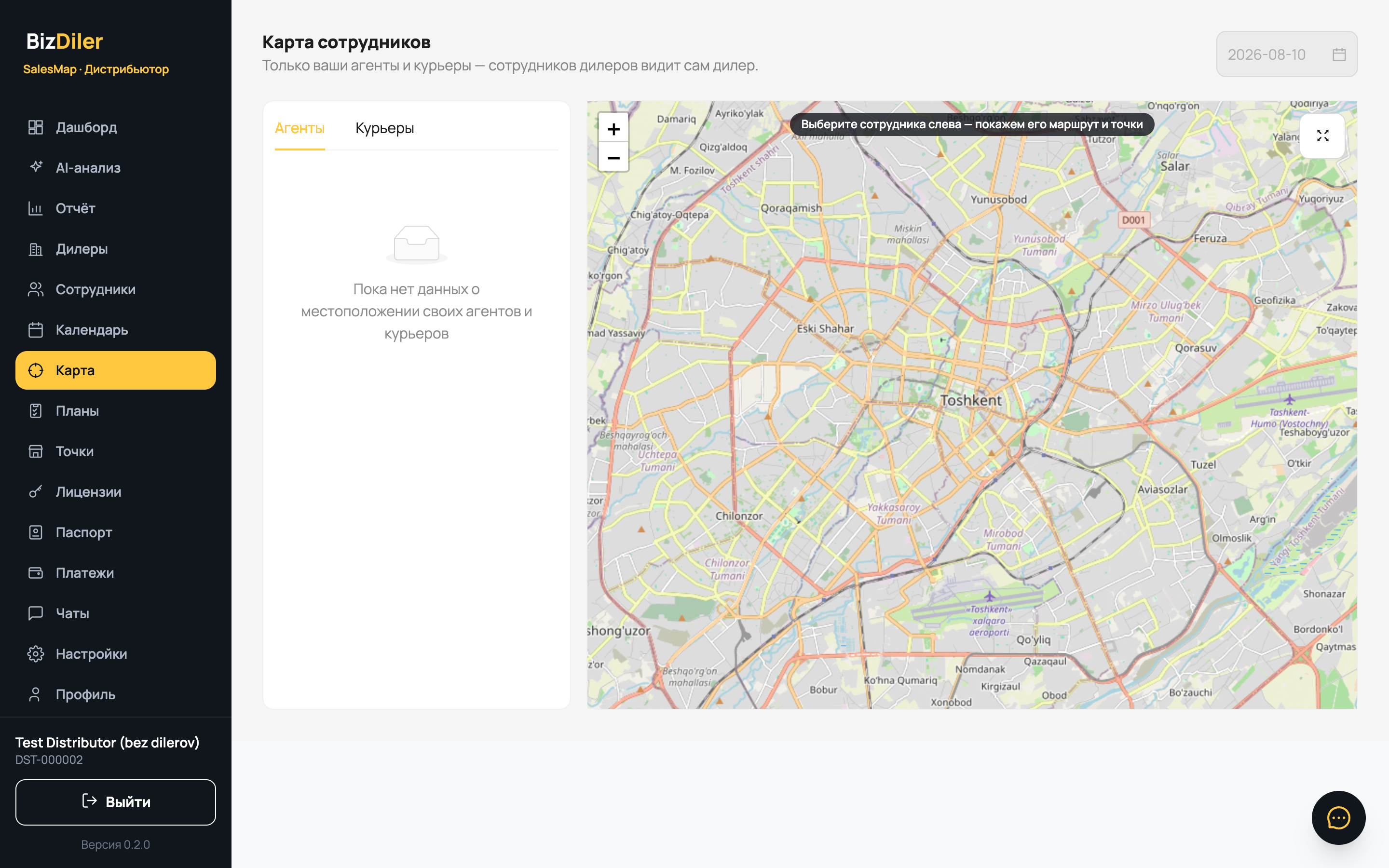The image size is (1389, 868).
Task: Click the BizDiler logo
Action: [x=65, y=41]
